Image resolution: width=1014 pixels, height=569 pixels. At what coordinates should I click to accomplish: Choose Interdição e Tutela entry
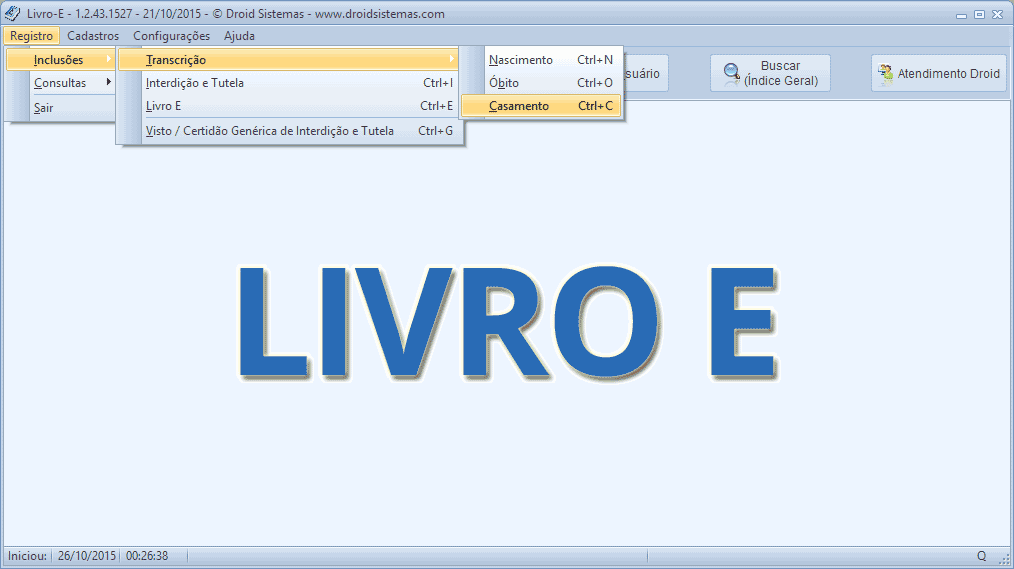[x=288, y=83]
